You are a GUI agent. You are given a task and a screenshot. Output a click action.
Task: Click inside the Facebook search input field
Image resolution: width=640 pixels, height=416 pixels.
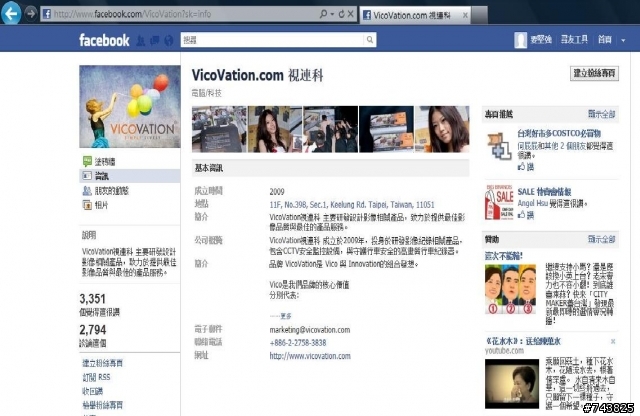coord(272,40)
